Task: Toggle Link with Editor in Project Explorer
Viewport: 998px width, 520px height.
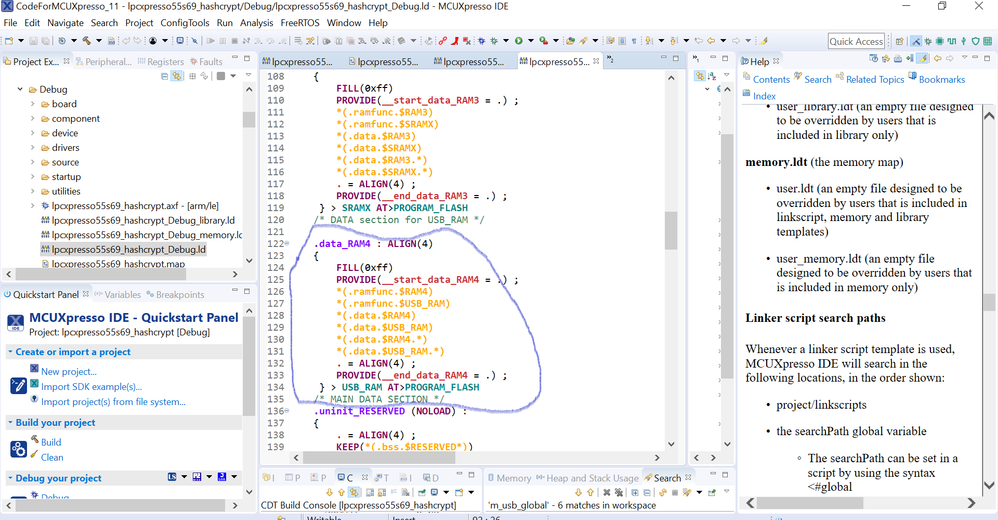Action: click(x=177, y=76)
